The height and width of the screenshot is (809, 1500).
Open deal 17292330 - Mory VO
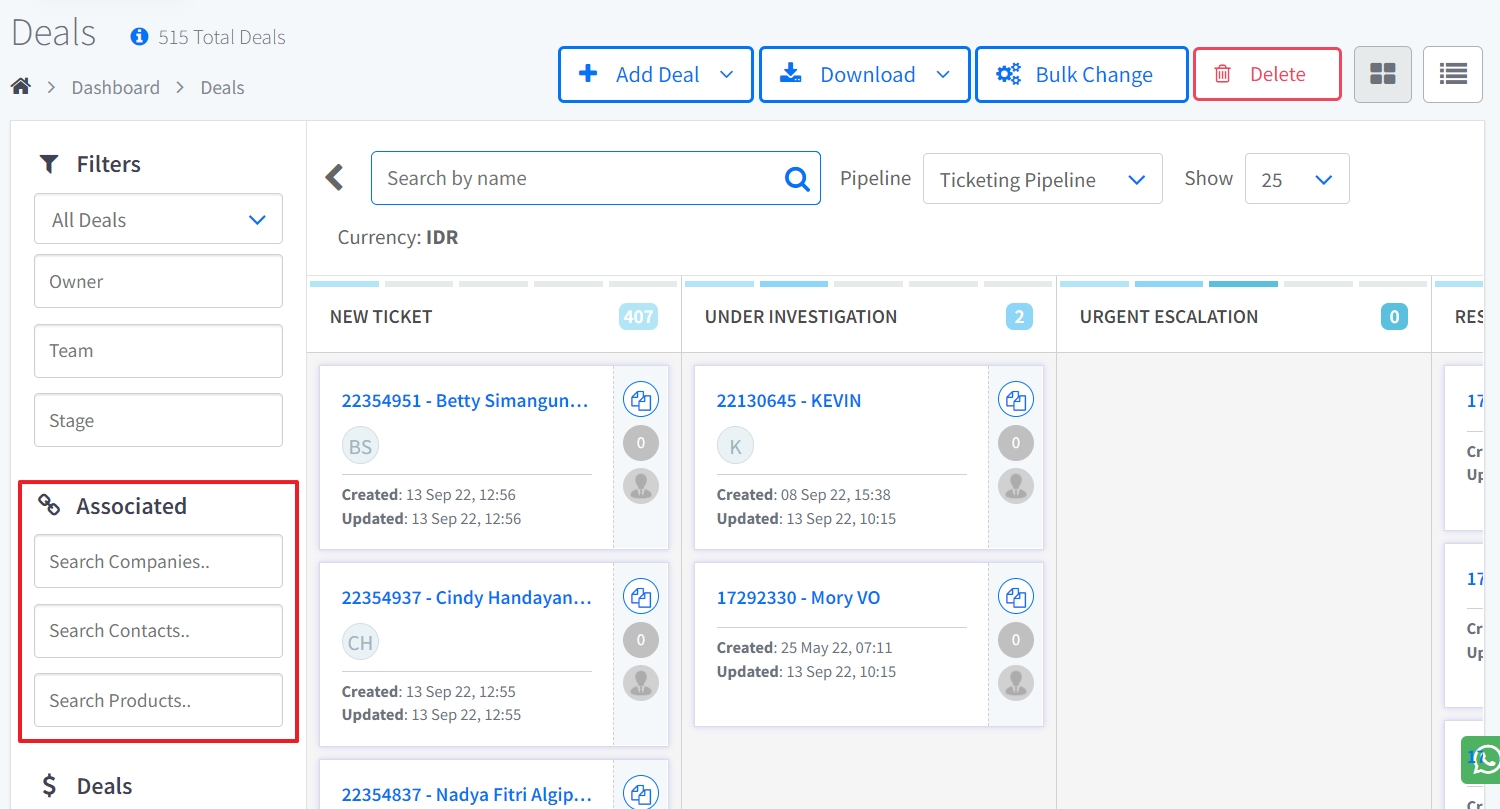pos(799,597)
